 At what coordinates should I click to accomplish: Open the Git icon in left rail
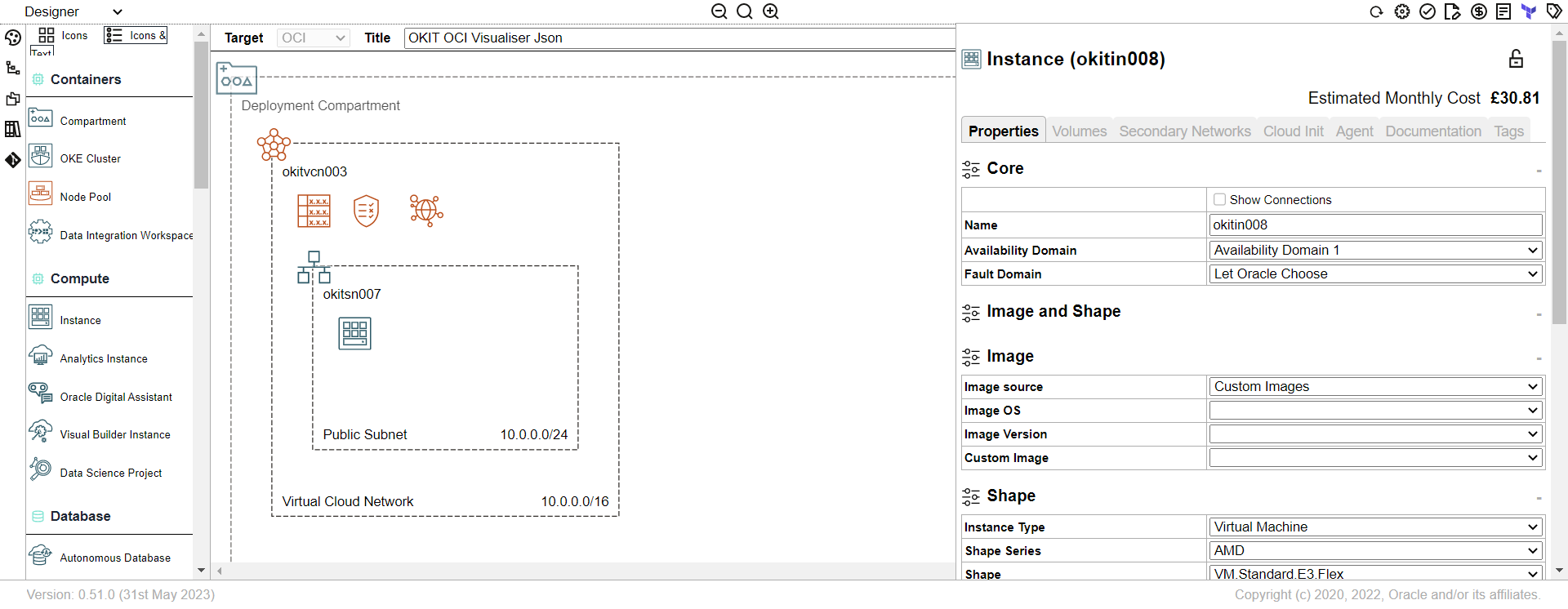pyautogui.click(x=13, y=160)
